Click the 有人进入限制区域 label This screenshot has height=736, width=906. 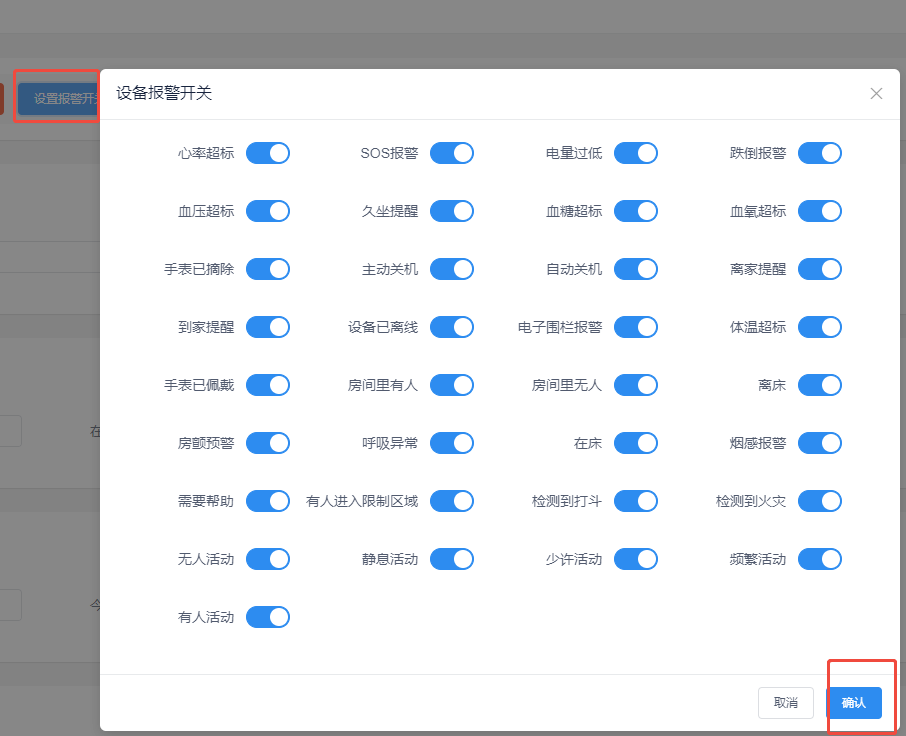(x=362, y=501)
